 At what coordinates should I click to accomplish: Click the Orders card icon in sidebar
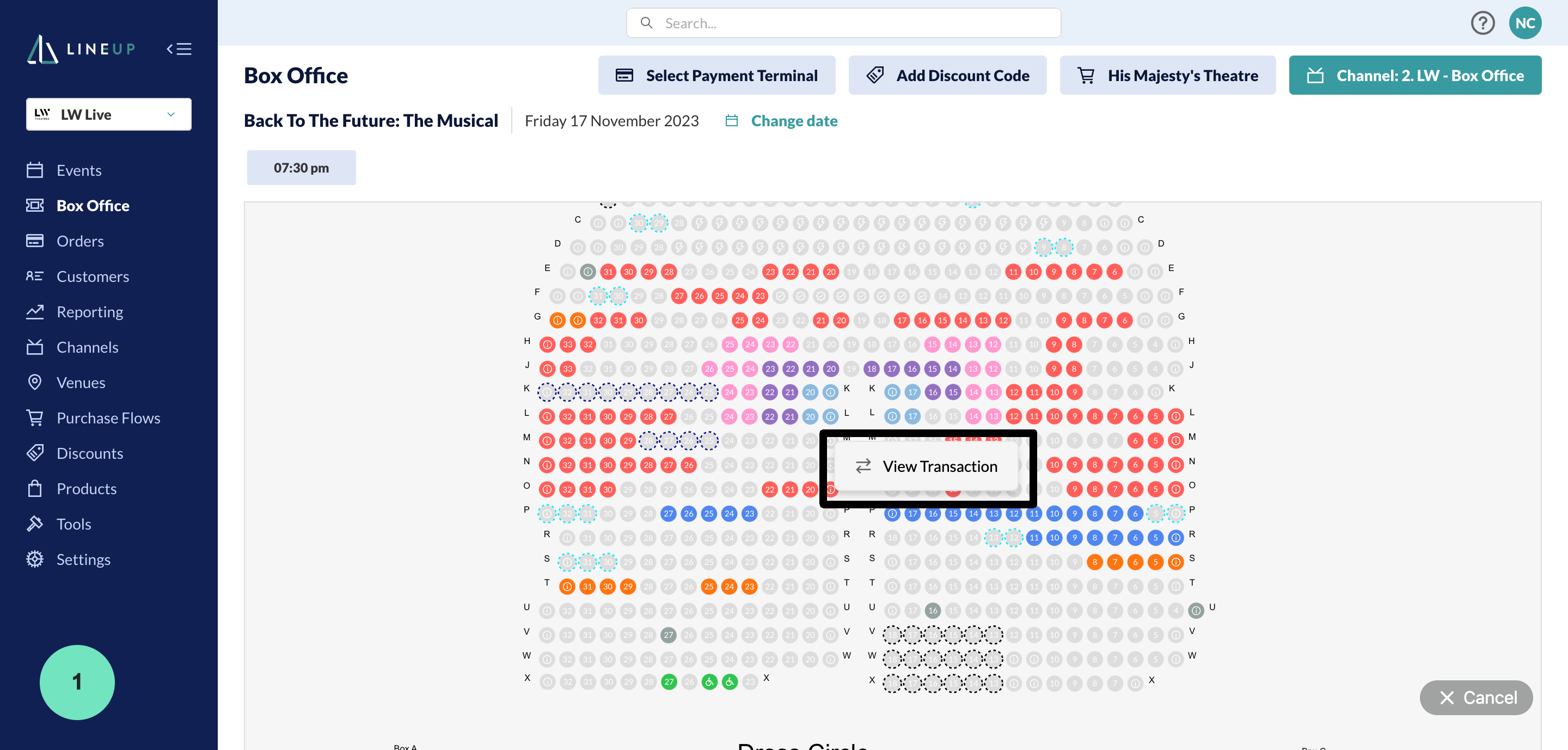(x=35, y=240)
